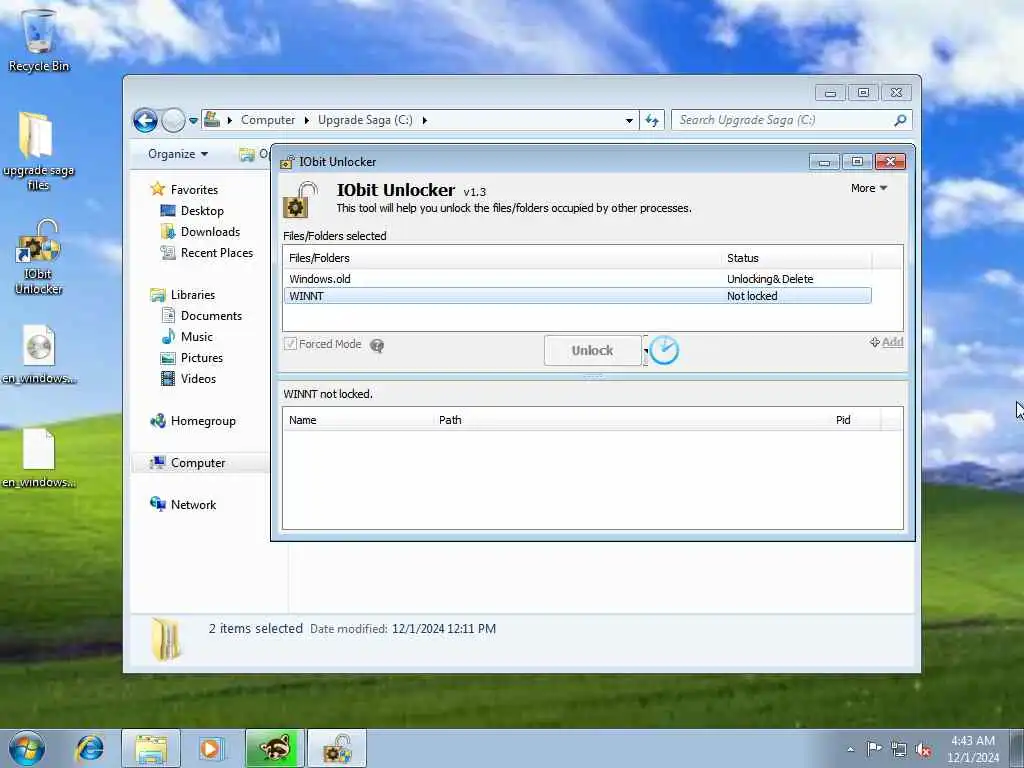Screen dimensions: 1024x768
Task: Click the Files/Folders column header
Action: [x=503, y=258]
